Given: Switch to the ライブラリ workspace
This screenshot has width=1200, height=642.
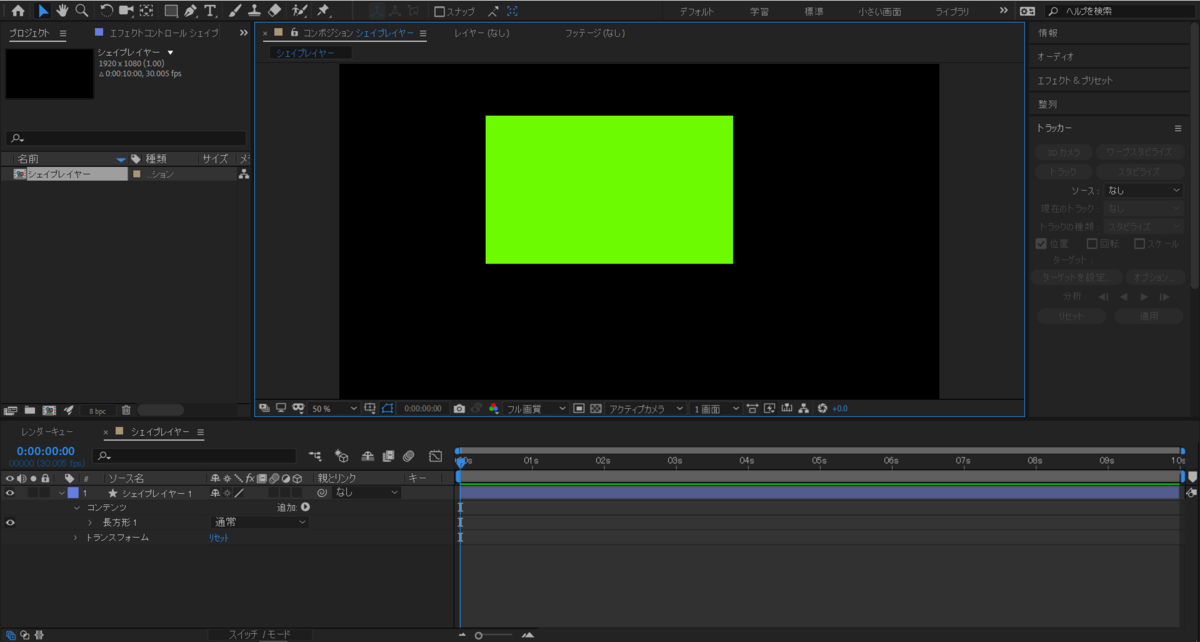Looking at the screenshot, I should (952, 11).
